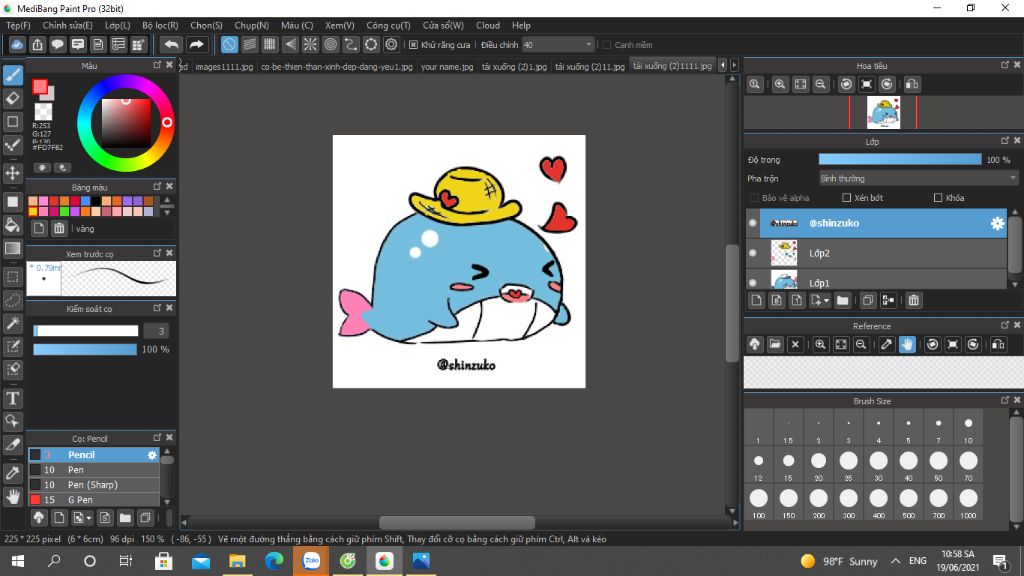Viewport: 1024px width, 576px height.
Task: Select the Eraser tool
Action: 12,98
